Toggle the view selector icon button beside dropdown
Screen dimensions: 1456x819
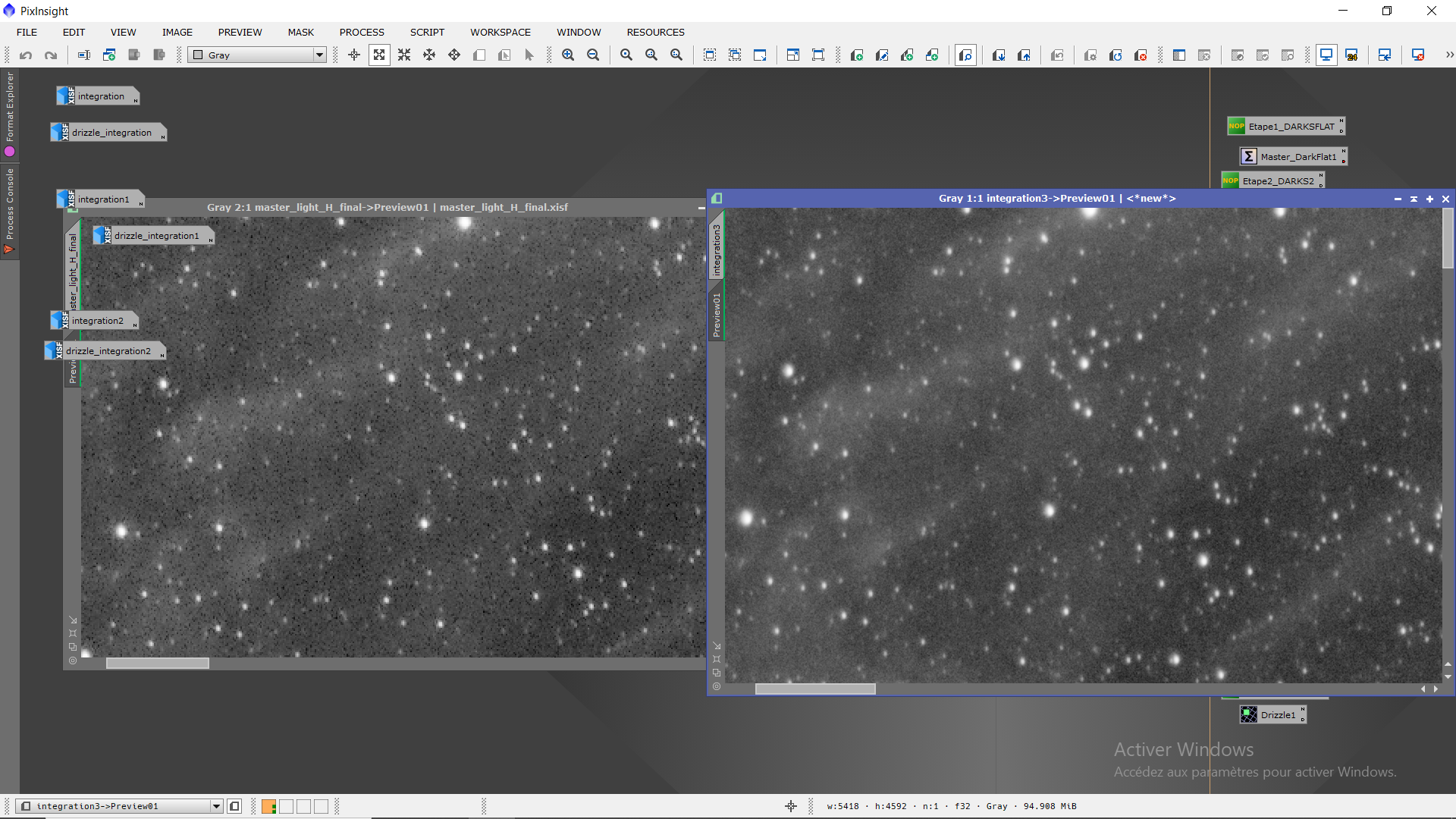click(x=234, y=806)
